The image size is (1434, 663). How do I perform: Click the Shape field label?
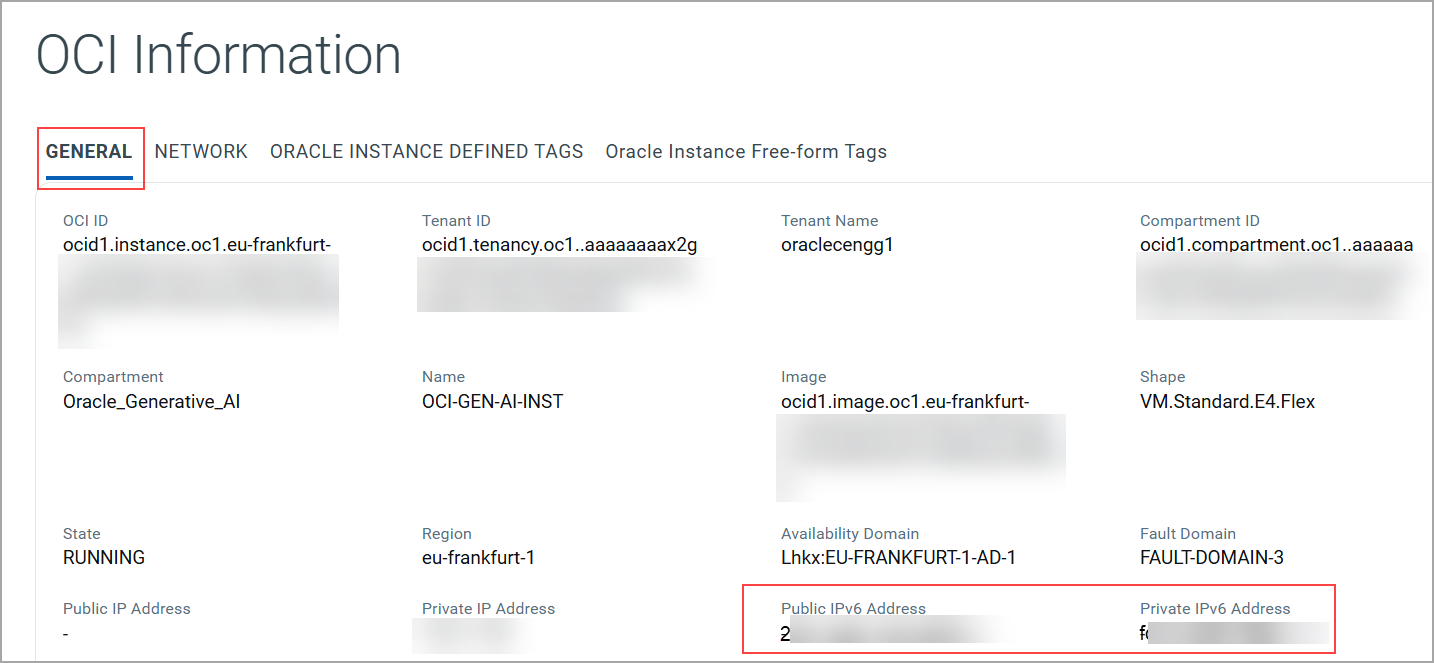coord(1162,377)
